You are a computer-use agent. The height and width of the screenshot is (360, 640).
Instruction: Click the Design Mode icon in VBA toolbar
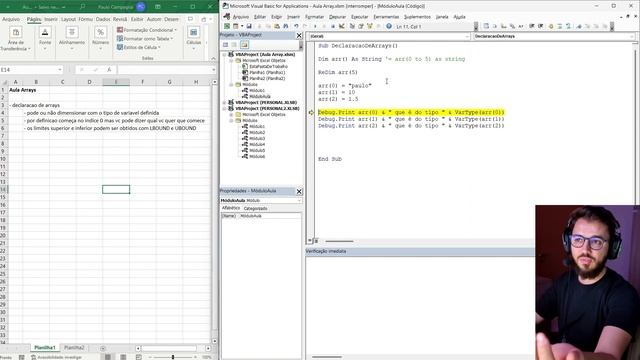342,26
